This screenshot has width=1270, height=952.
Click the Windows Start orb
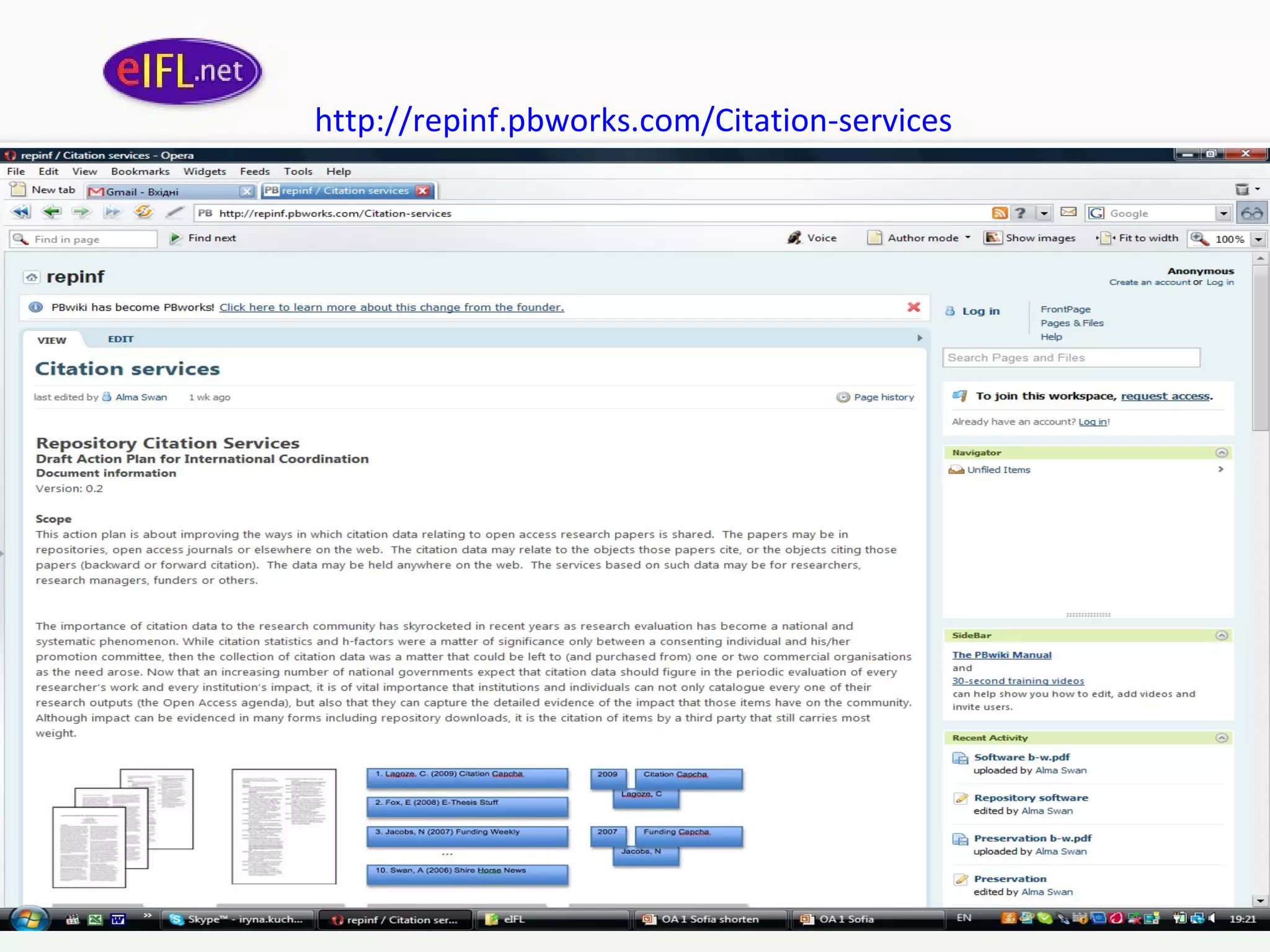[29, 919]
